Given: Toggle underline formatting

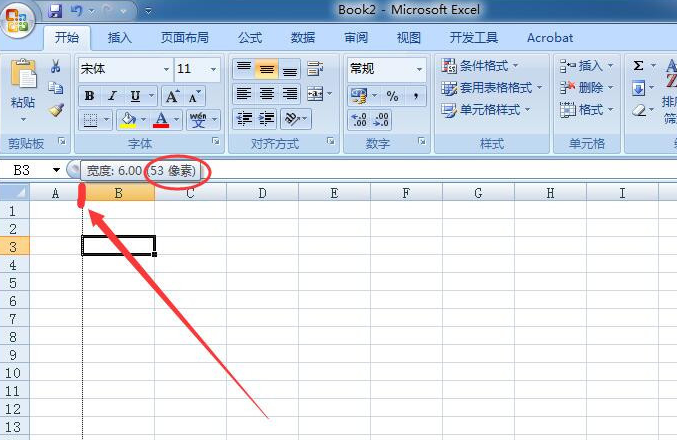Looking at the screenshot, I should tap(136, 96).
